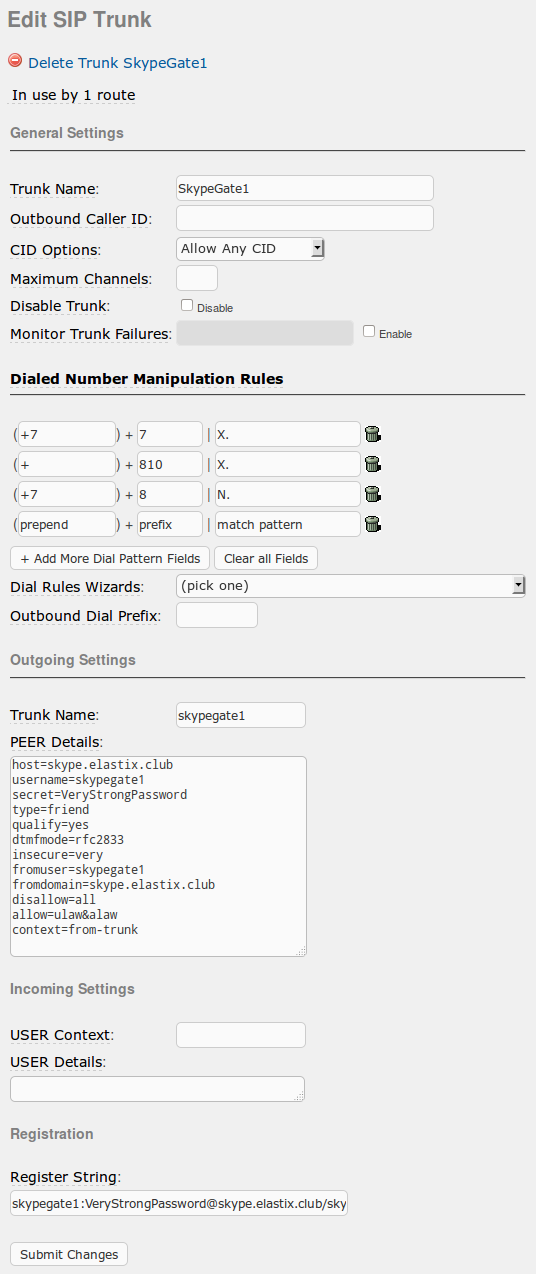Click the red delete trunk icon
Image resolution: width=536 pixels, height=1274 pixels.
pyautogui.click(x=15, y=61)
